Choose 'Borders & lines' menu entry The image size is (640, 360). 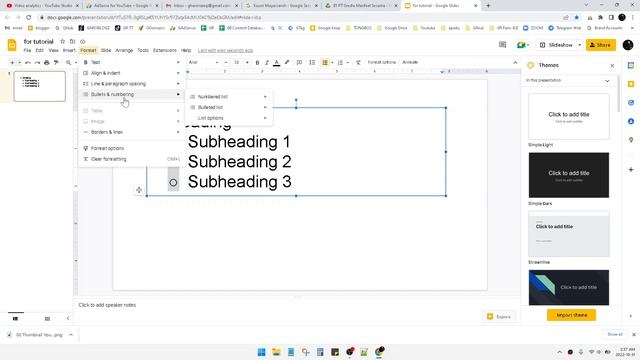coord(131,132)
